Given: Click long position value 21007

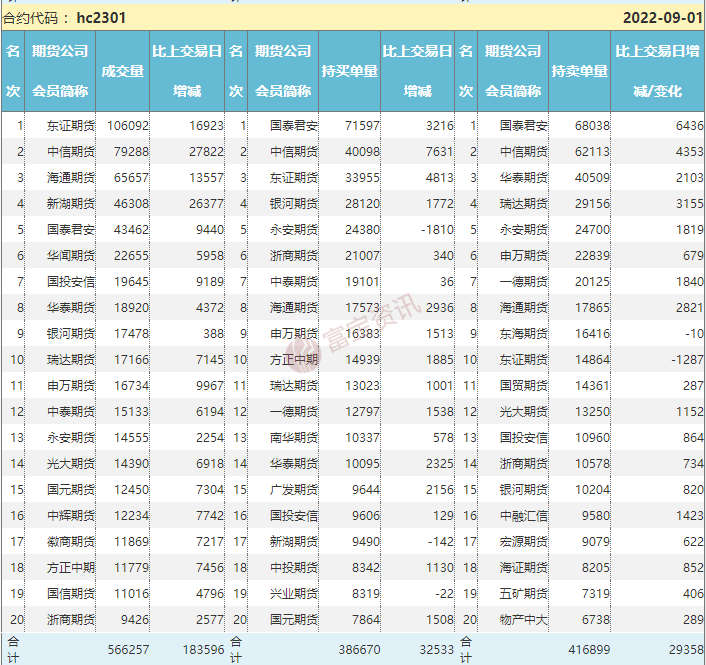Looking at the screenshot, I should (x=362, y=256).
